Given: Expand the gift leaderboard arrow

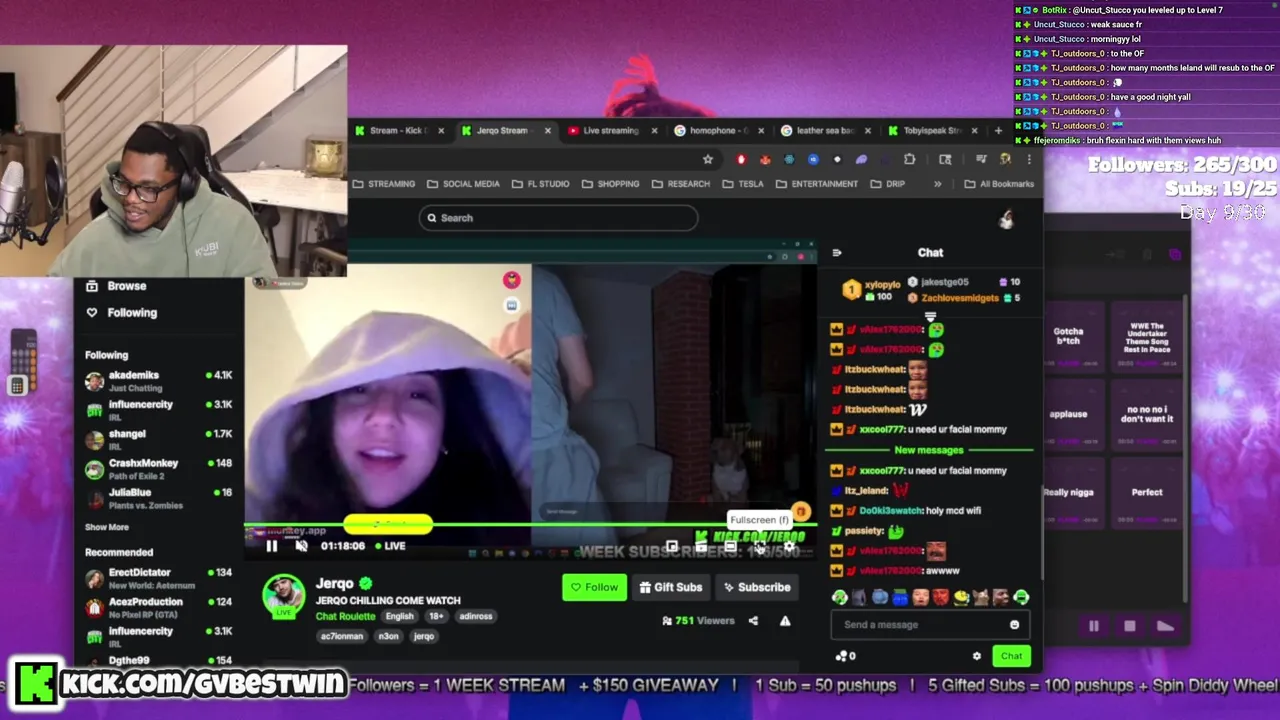Looking at the screenshot, I should pyautogui.click(x=930, y=316).
